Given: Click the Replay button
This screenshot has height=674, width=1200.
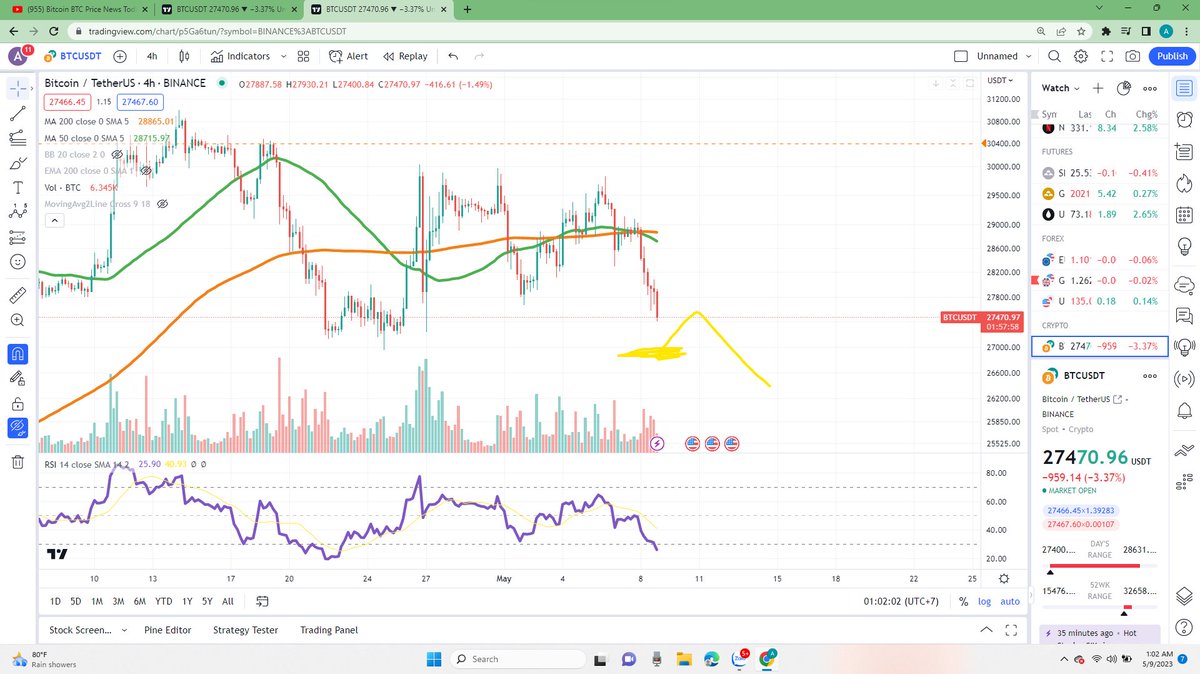Looking at the screenshot, I should pos(404,57).
